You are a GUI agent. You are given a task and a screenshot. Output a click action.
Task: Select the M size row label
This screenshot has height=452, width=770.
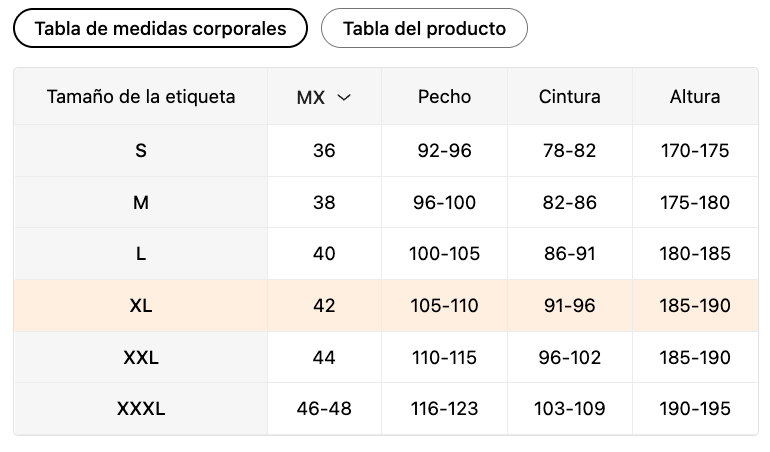point(141,202)
